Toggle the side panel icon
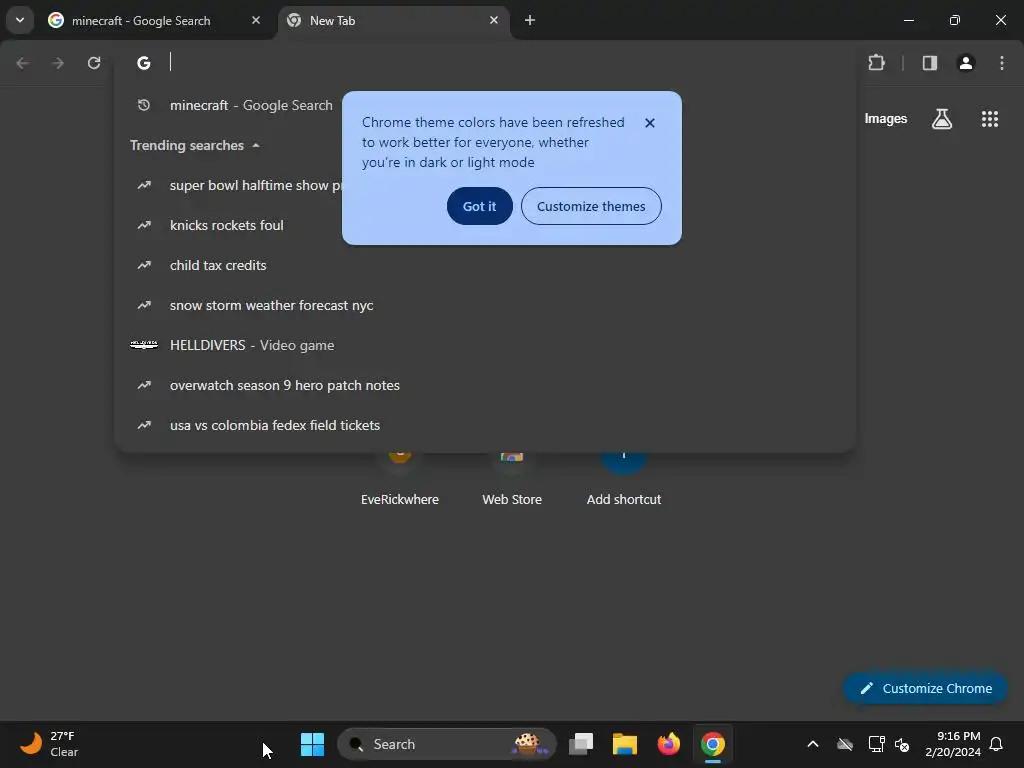 930,63
